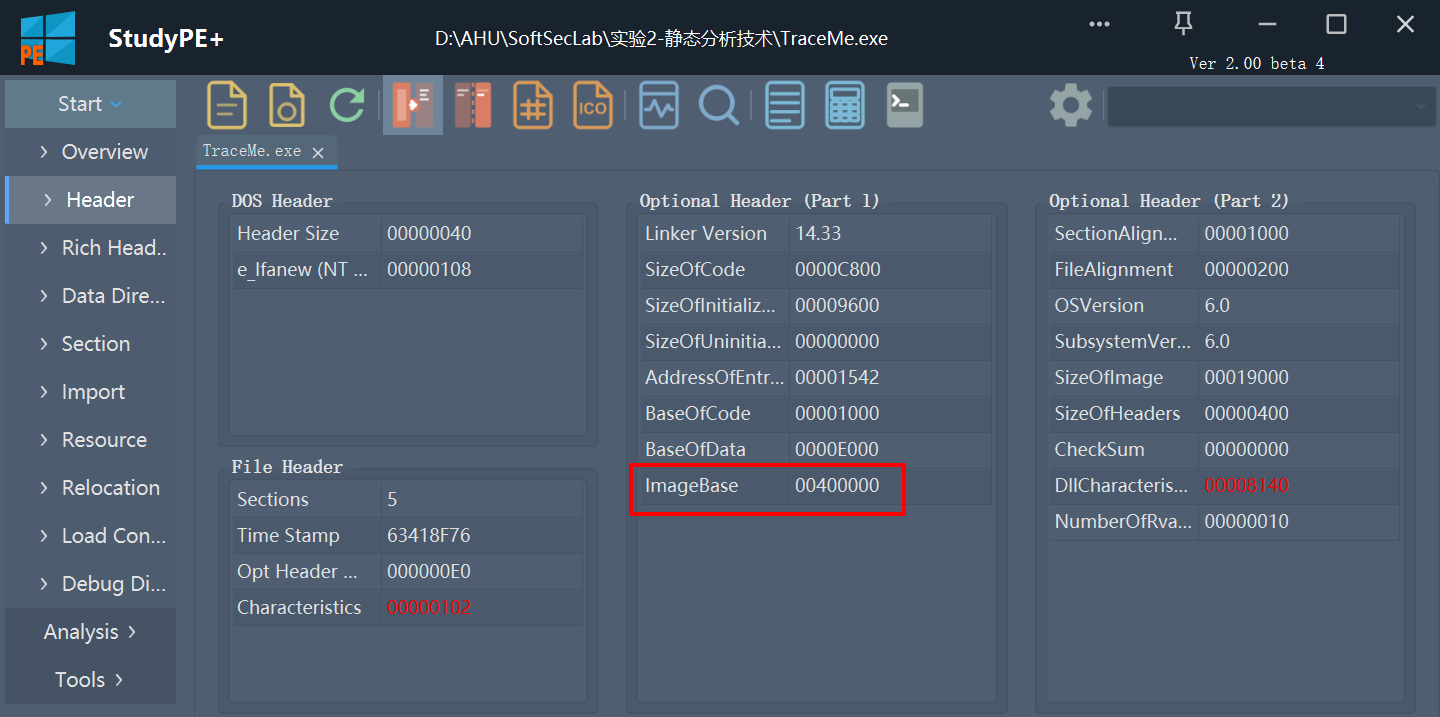Viewport: 1440px width, 717px height.
Task: Click the red DllCharacteris... value 00008140
Action: point(1247,485)
